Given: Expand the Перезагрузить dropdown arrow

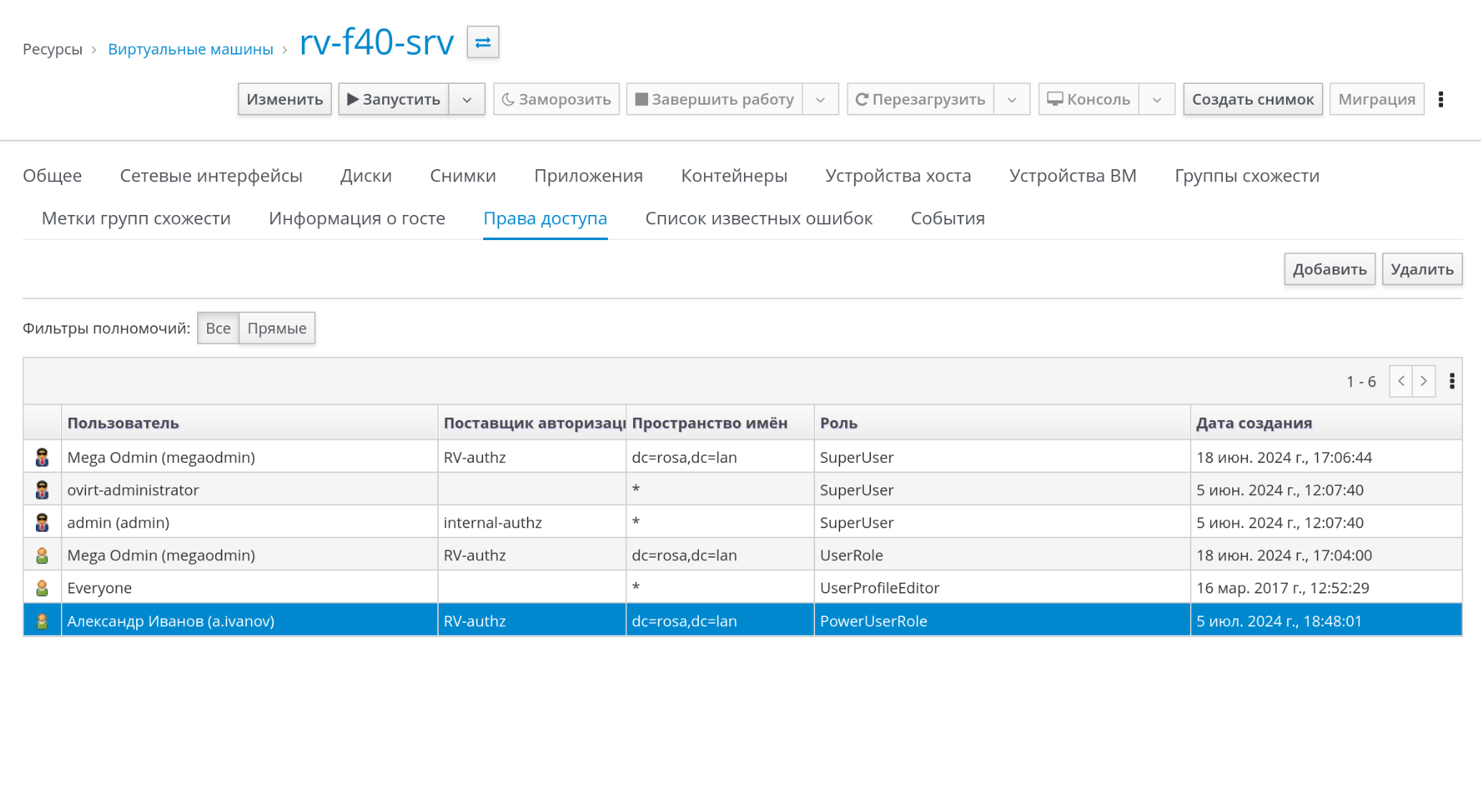Looking at the screenshot, I should point(1011,100).
